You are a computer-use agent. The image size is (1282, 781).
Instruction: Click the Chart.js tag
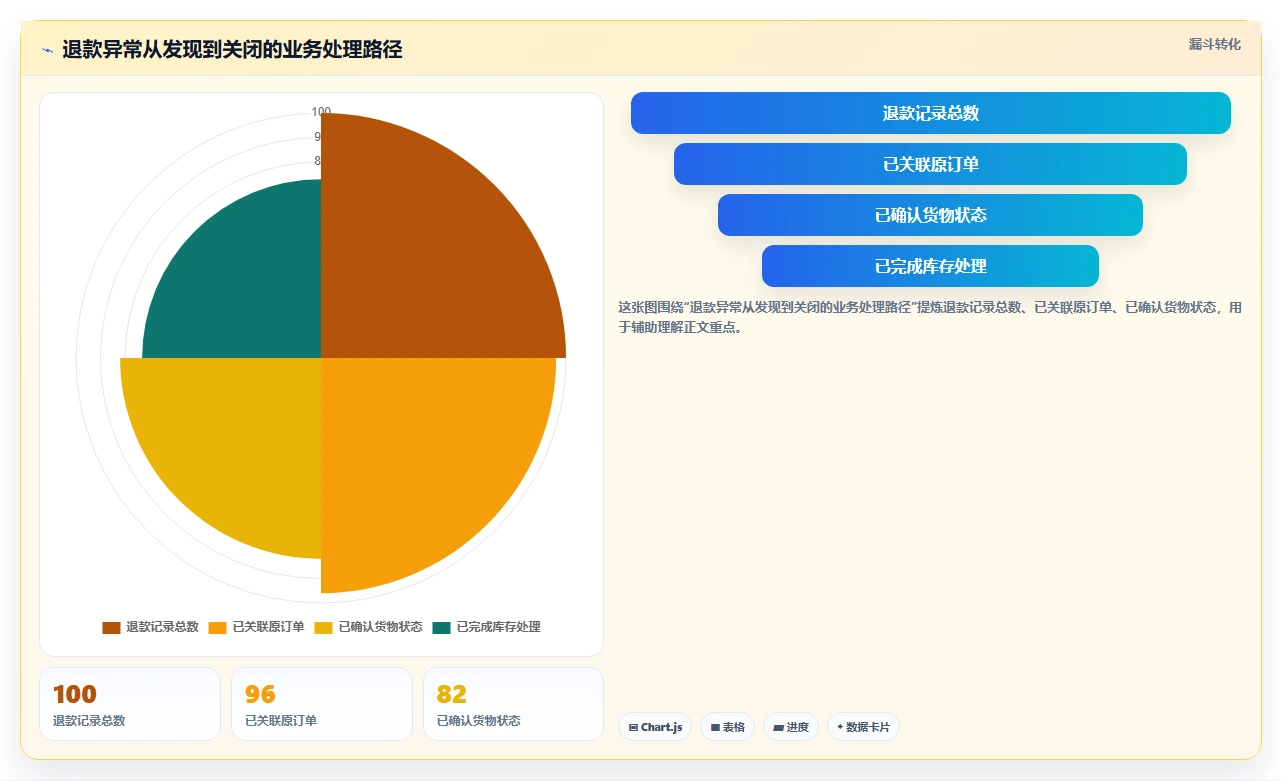tap(655, 727)
